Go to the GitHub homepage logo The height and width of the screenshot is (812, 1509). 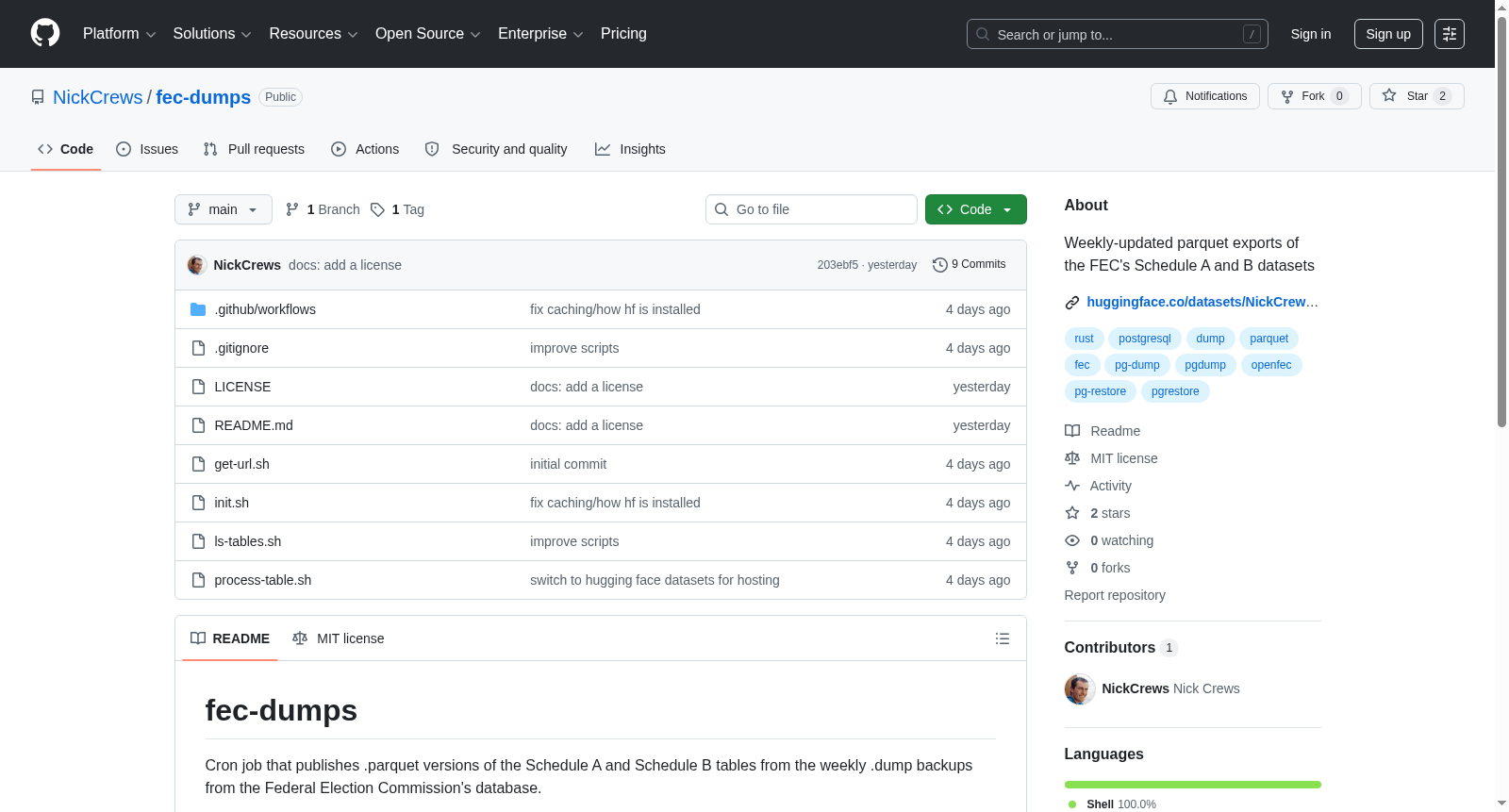click(45, 33)
